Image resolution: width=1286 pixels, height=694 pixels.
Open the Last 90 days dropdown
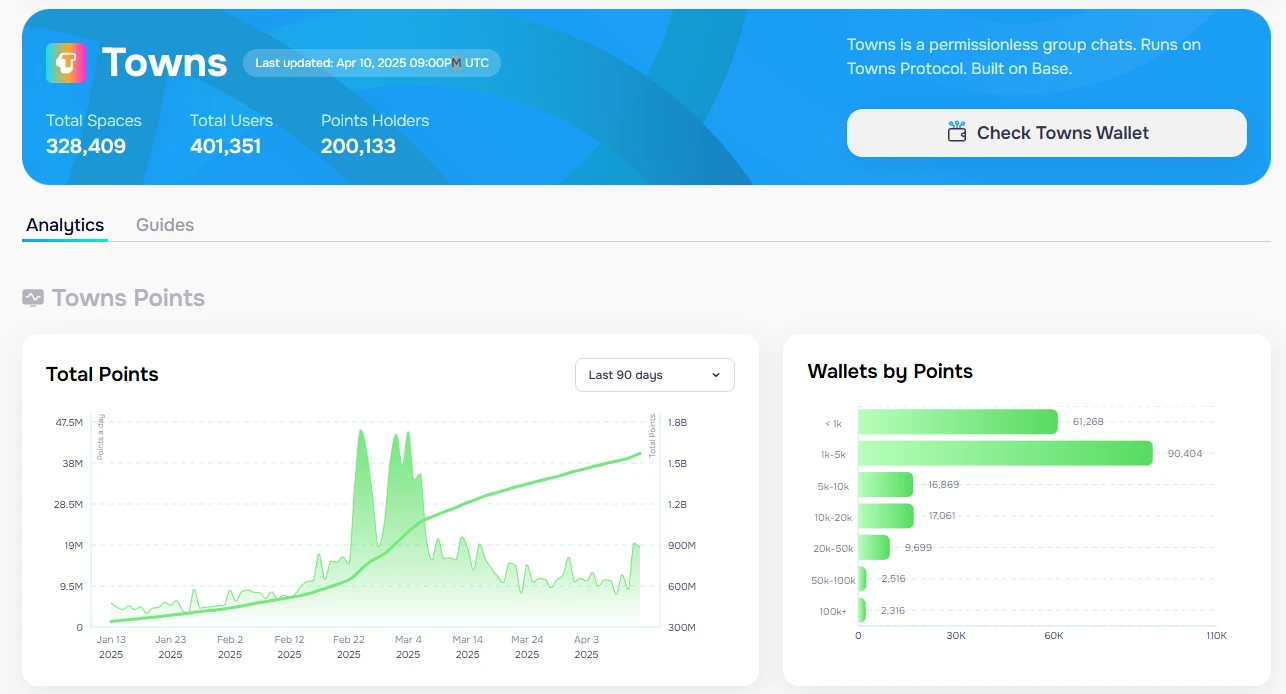(654, 375)
